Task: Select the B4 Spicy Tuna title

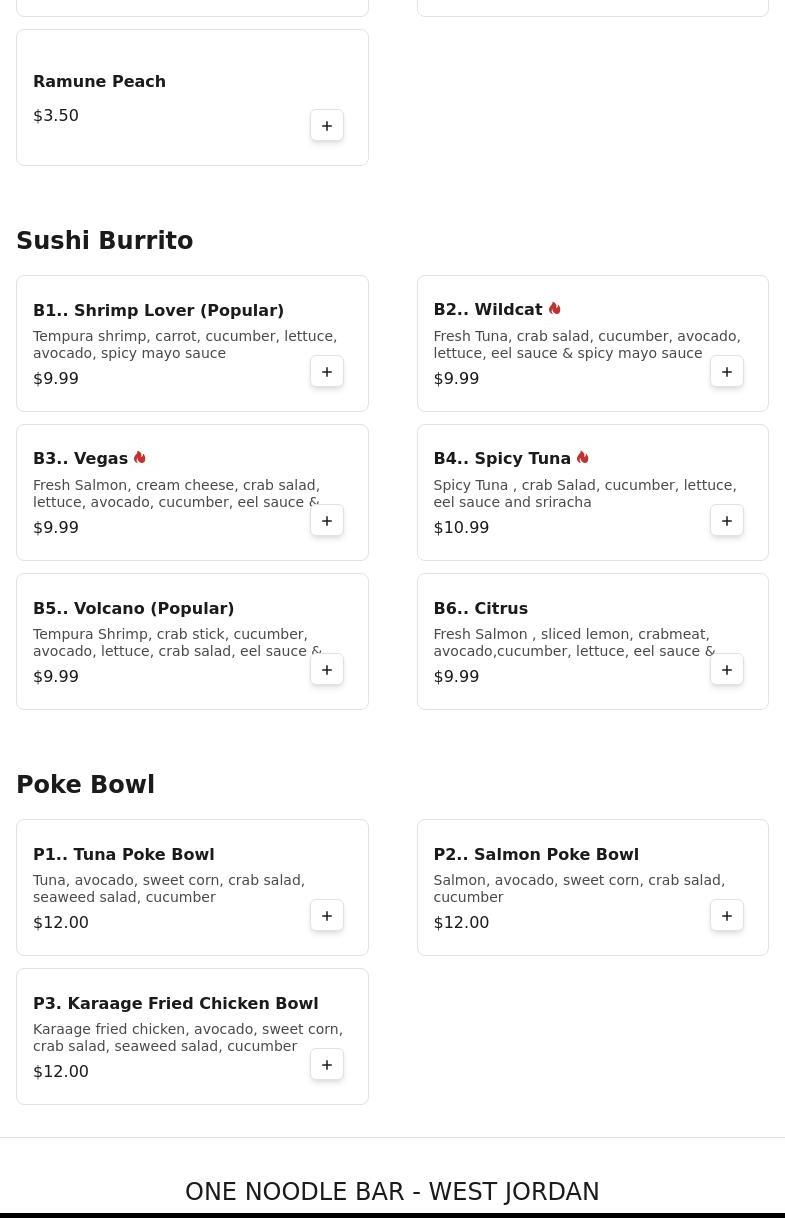Action: coord(501,459)
